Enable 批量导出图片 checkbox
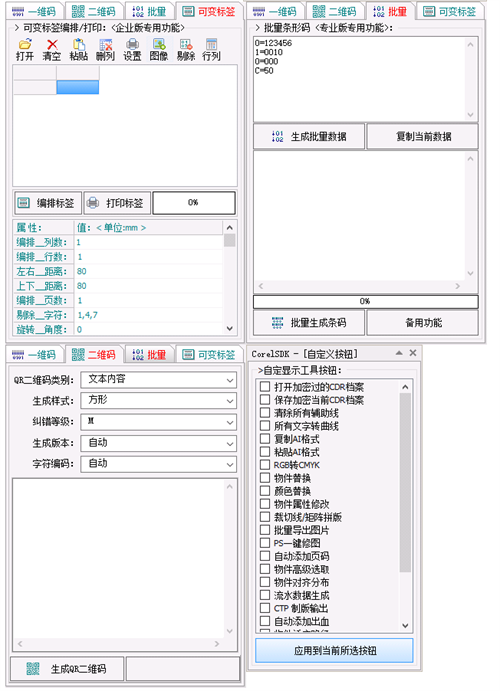 click(265, 530)
